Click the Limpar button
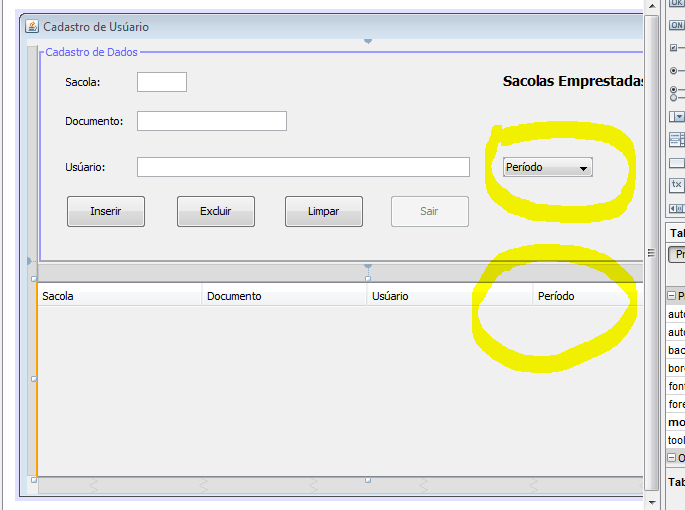 click(x=324, y=212)
